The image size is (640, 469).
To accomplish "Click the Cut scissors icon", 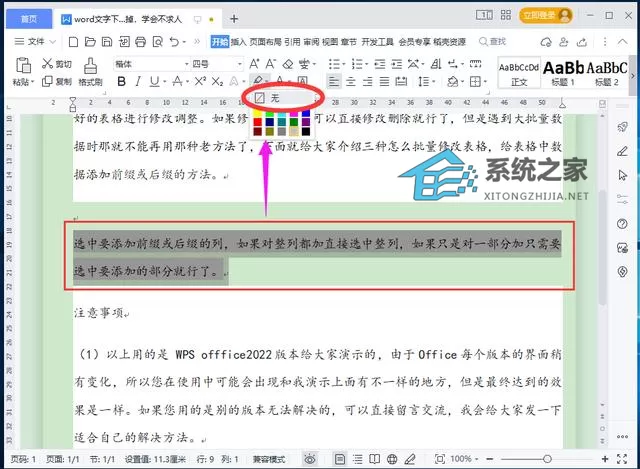I will click(47, 63).
